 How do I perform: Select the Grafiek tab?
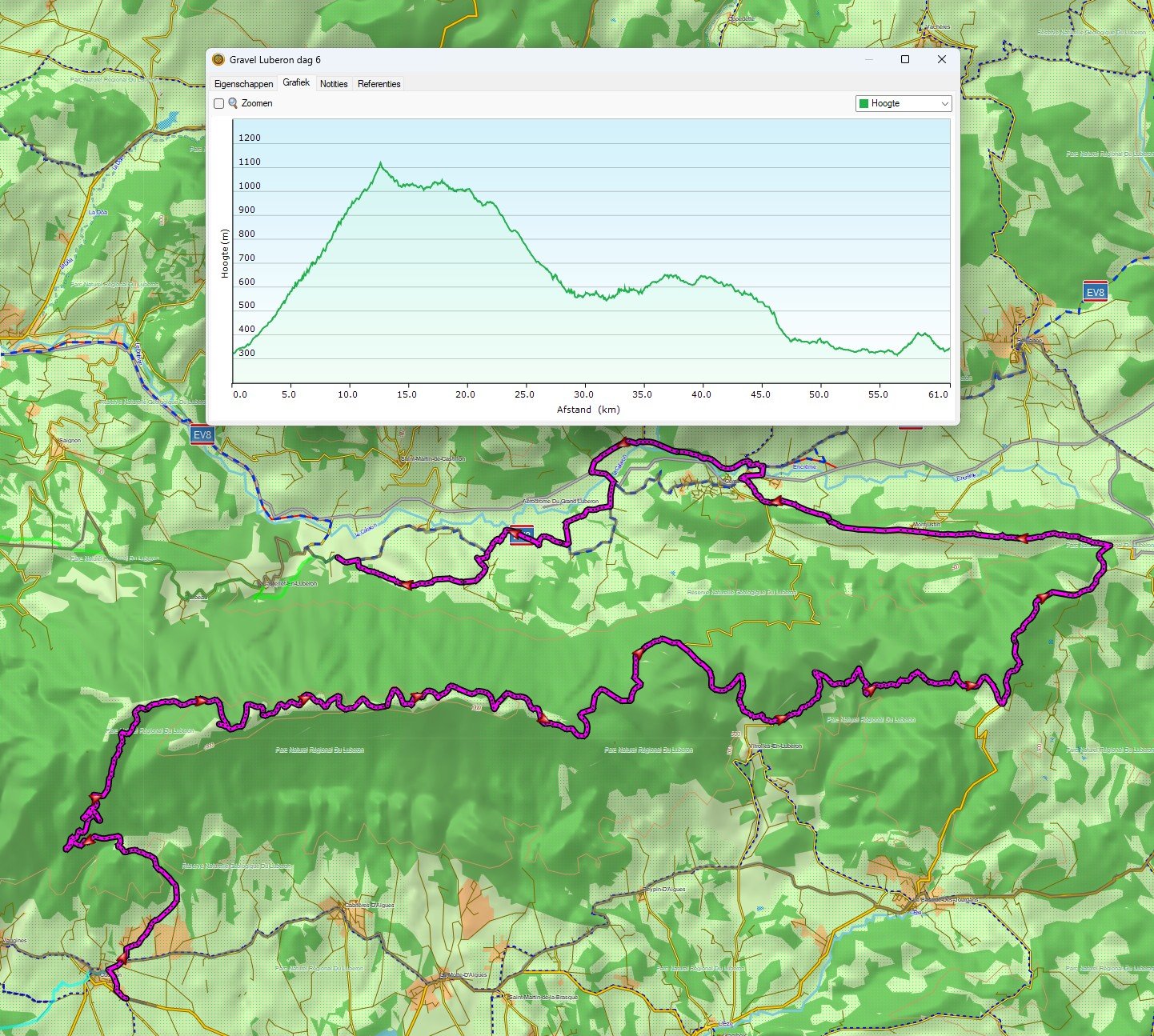click(x=296, y=83)
